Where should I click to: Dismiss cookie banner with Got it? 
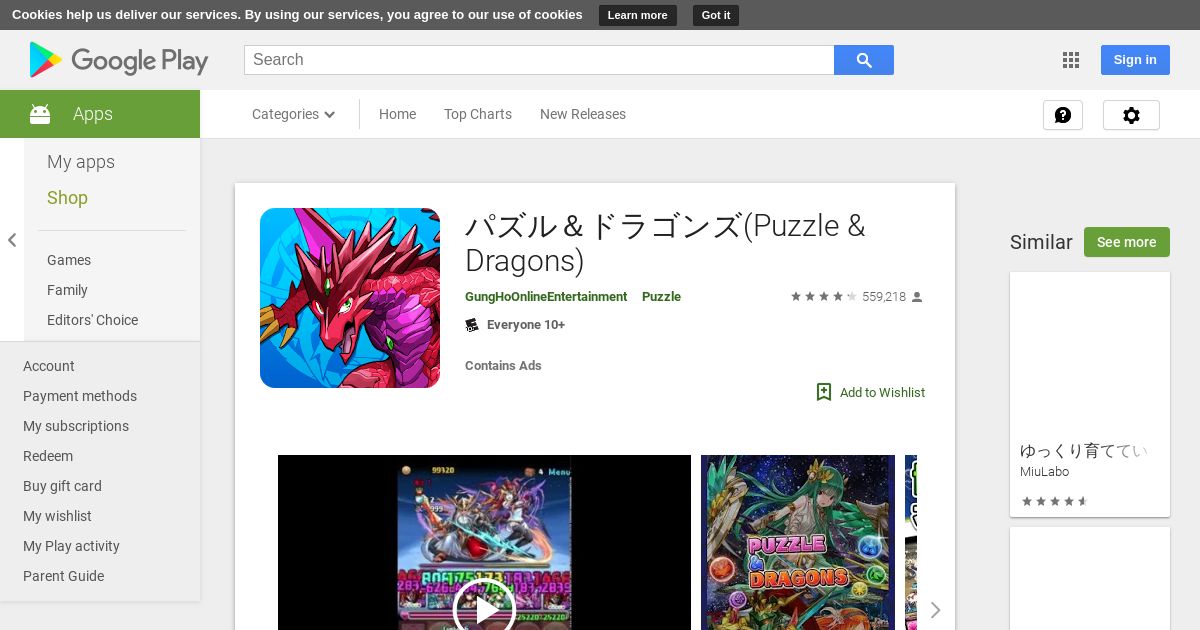pos(716,15)
